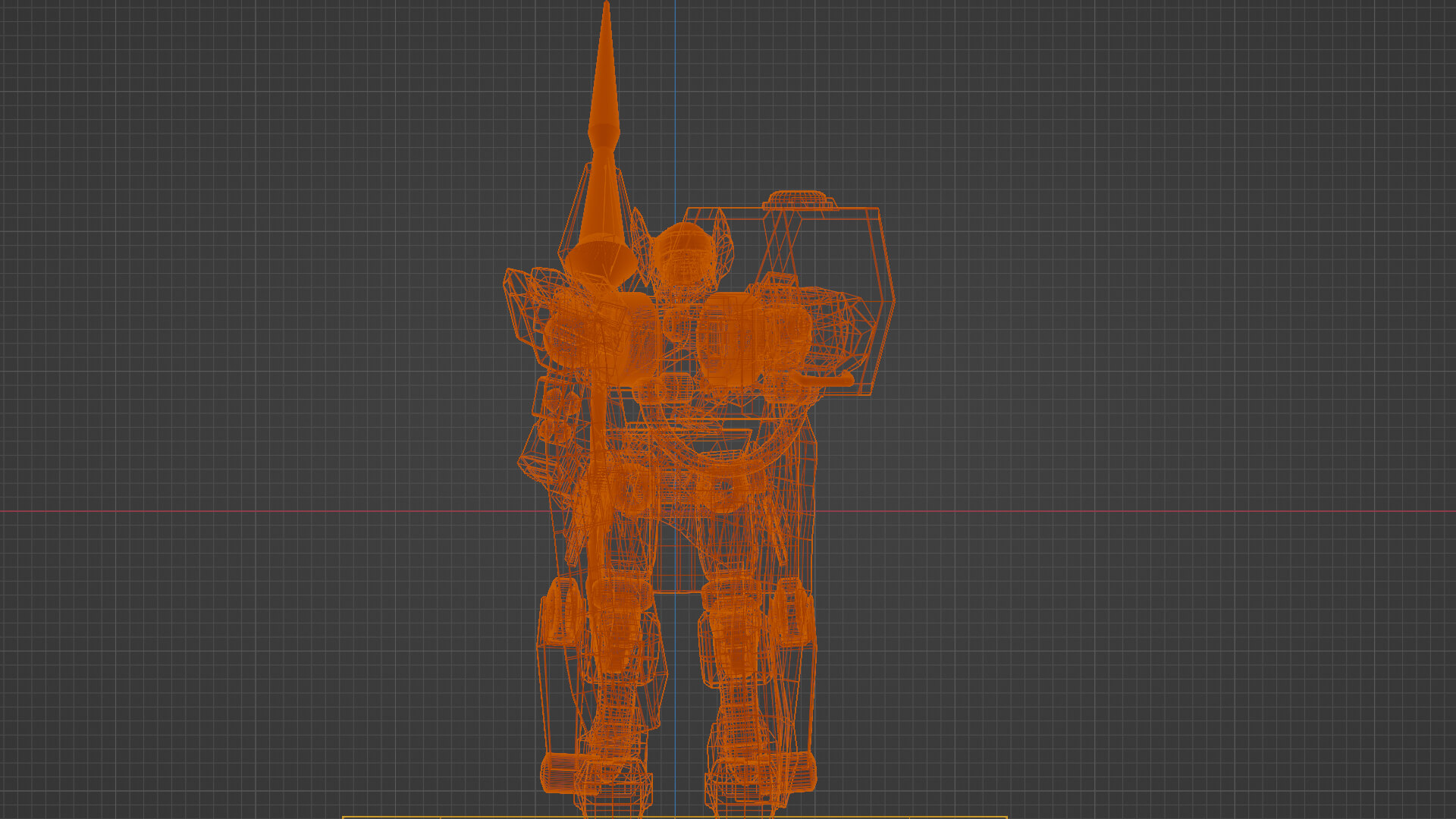
Task: Click the yellow frame border at bottom
Action: click(x=455, y=817)
